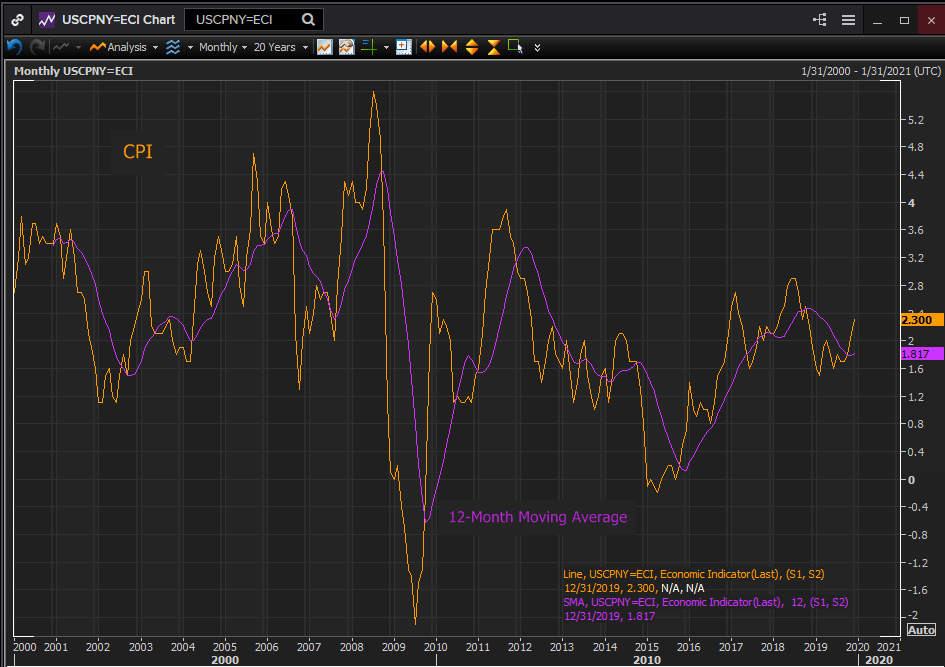Open the Analysis menu
Image resolution: width=945 pixels, height=667 pixels.
[x=124, y=47]
